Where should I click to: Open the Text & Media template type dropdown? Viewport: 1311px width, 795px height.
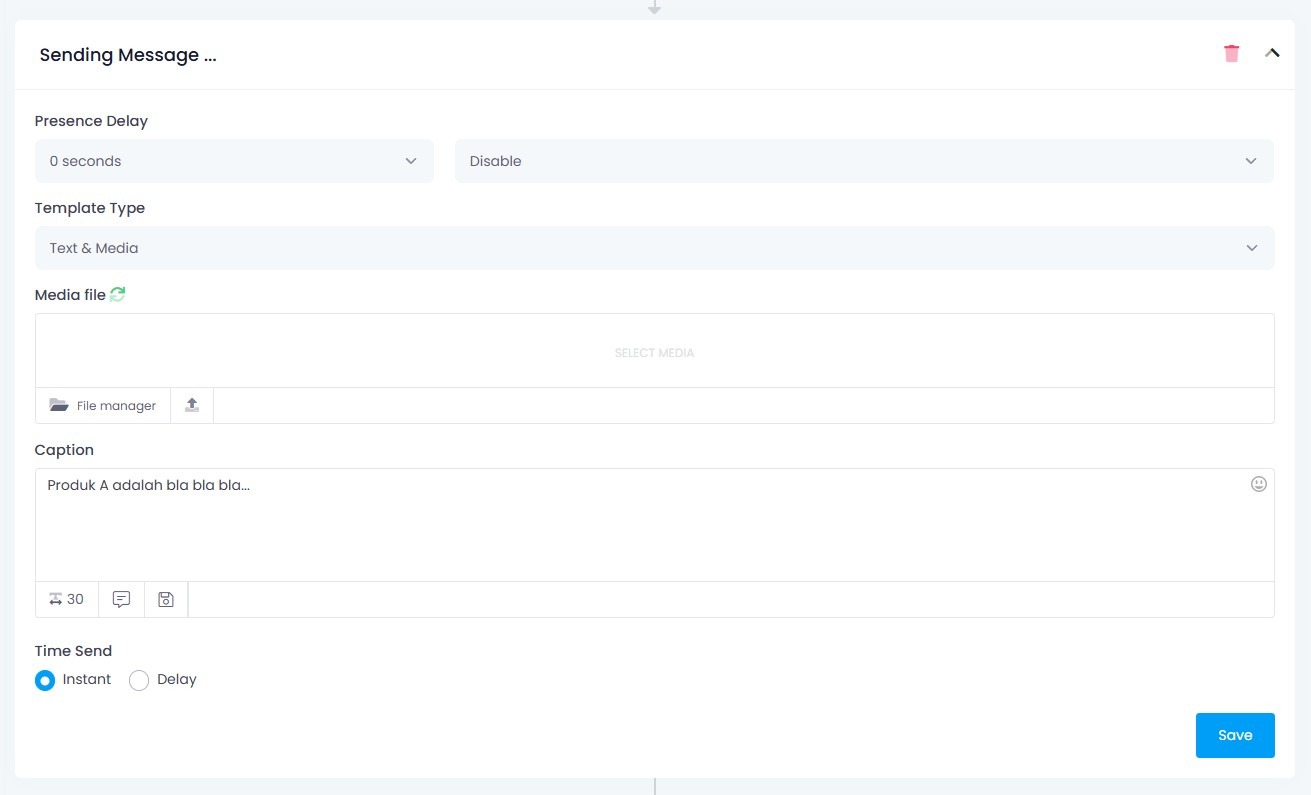pyautogui.click(x=655, y=248)
